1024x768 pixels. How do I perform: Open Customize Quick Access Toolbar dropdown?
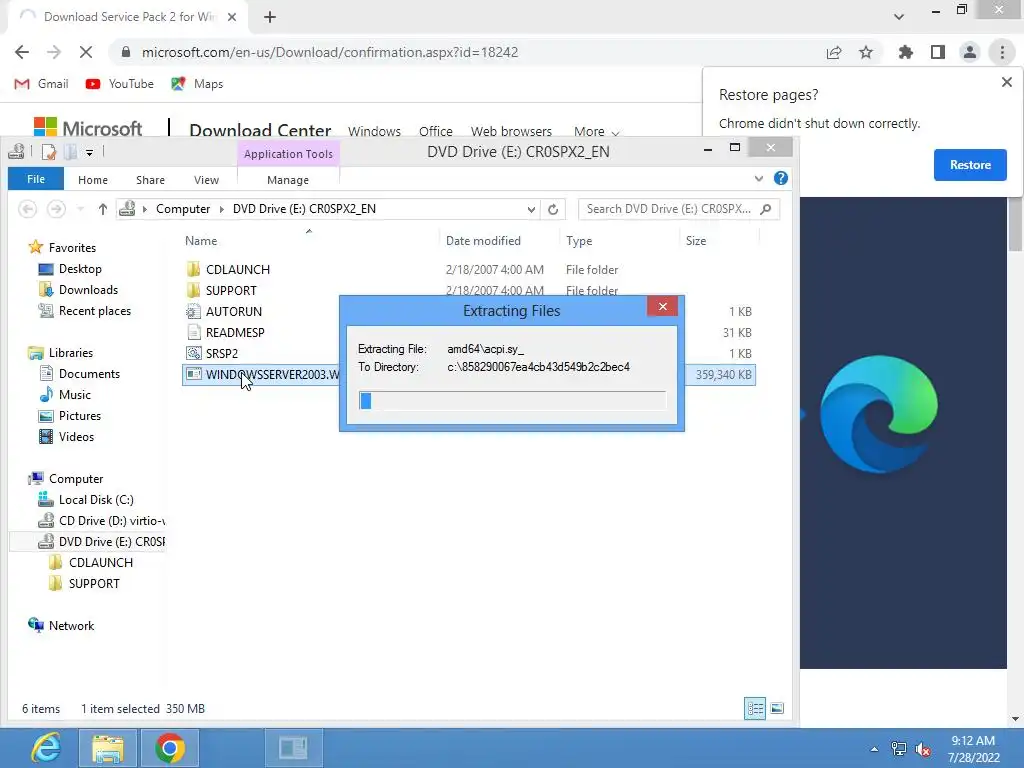point(89,153)
